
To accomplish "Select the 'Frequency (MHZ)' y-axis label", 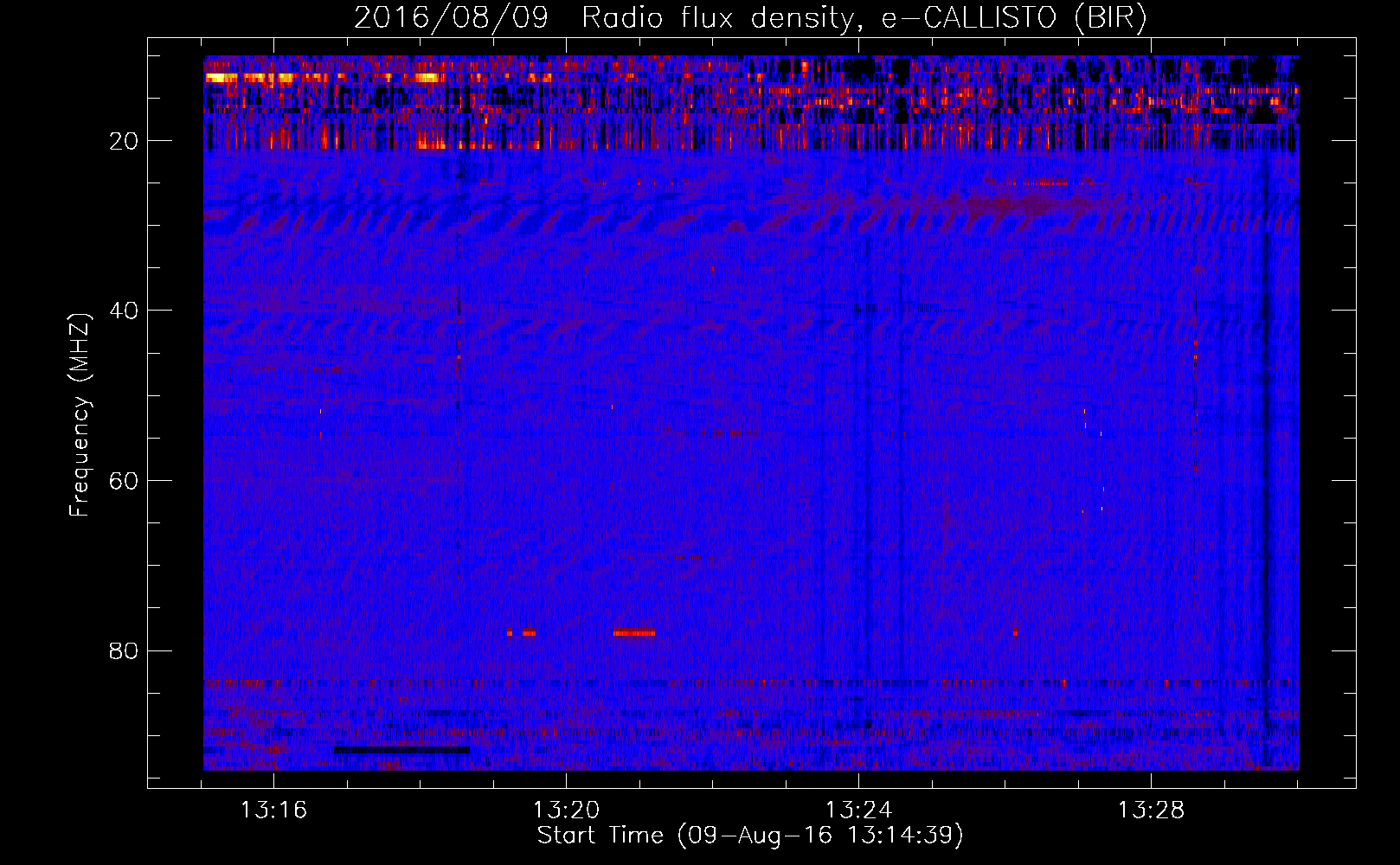I will 80,415.
